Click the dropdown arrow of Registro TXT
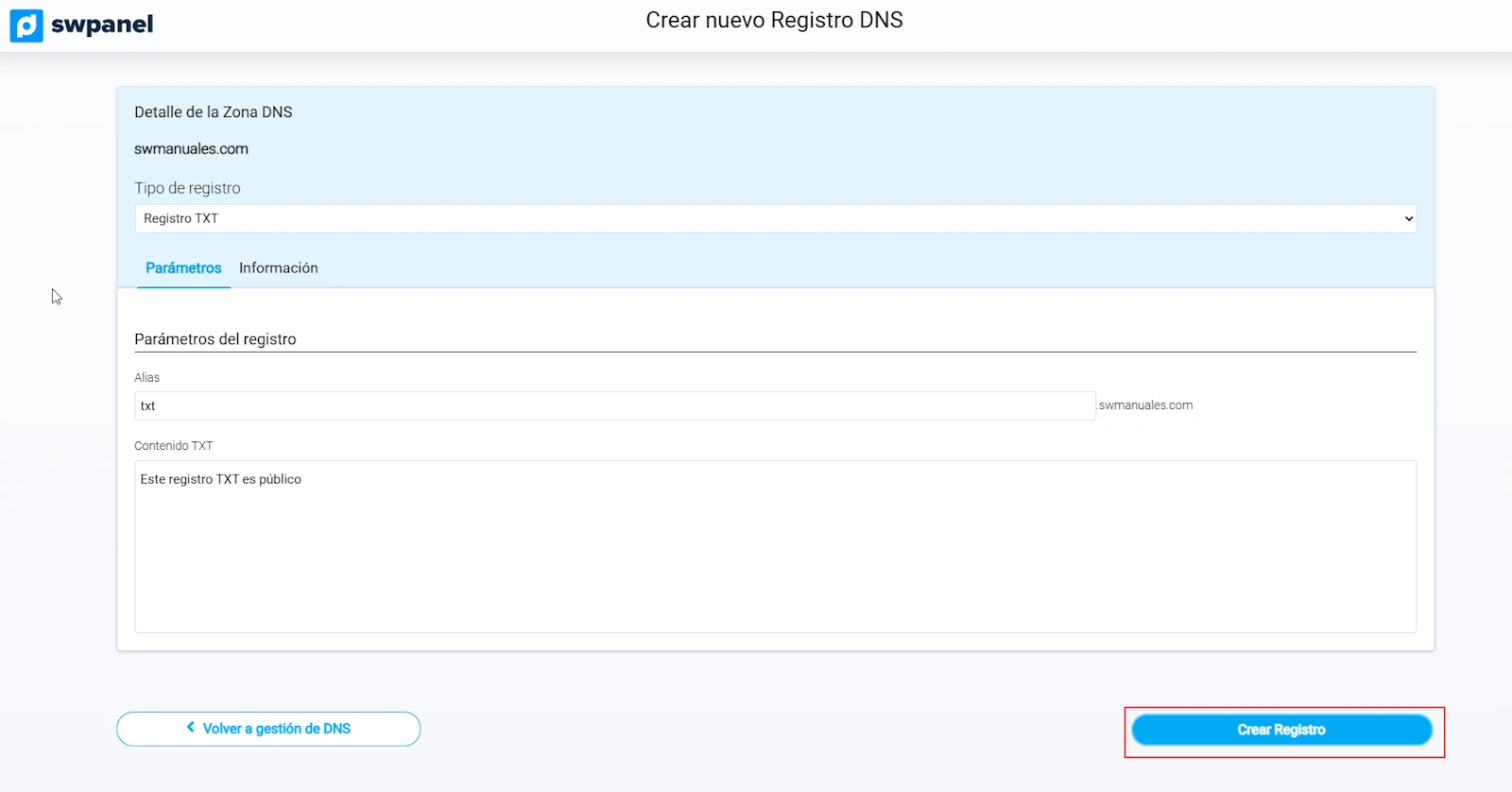 pyautogui.click(x=1408, y=218)
